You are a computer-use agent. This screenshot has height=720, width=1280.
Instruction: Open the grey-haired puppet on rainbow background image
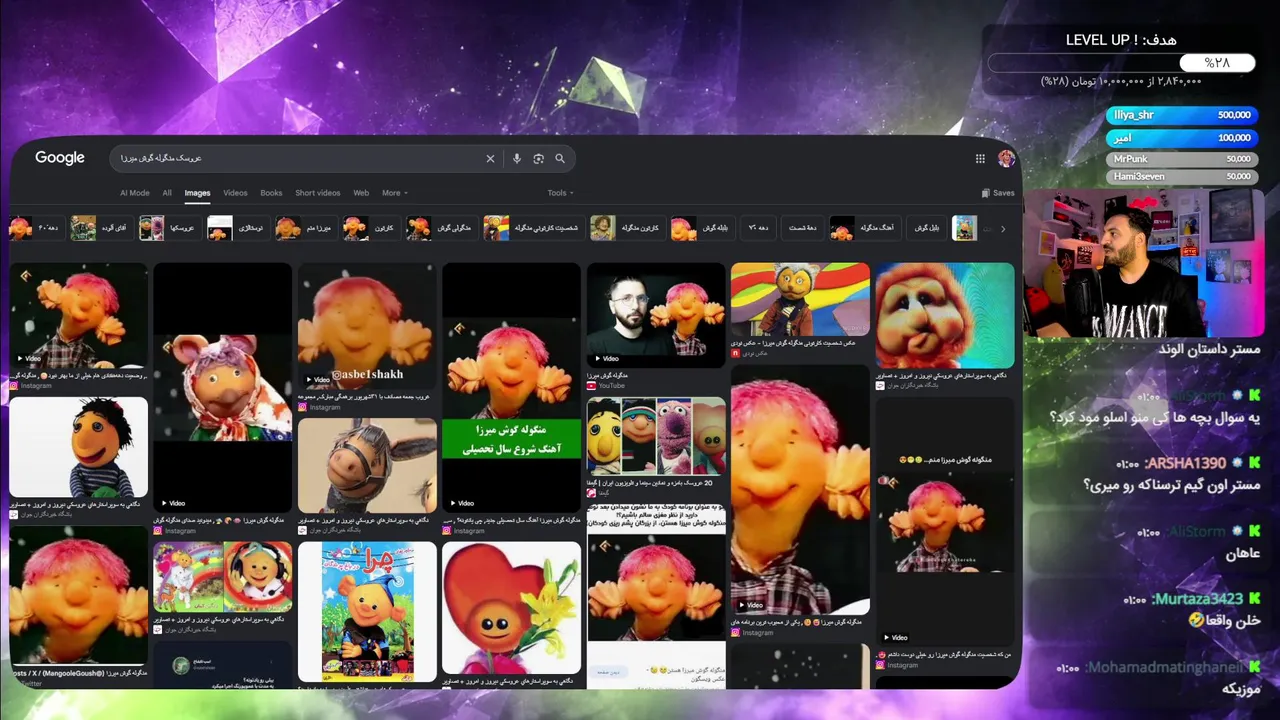tap(800, 298)
